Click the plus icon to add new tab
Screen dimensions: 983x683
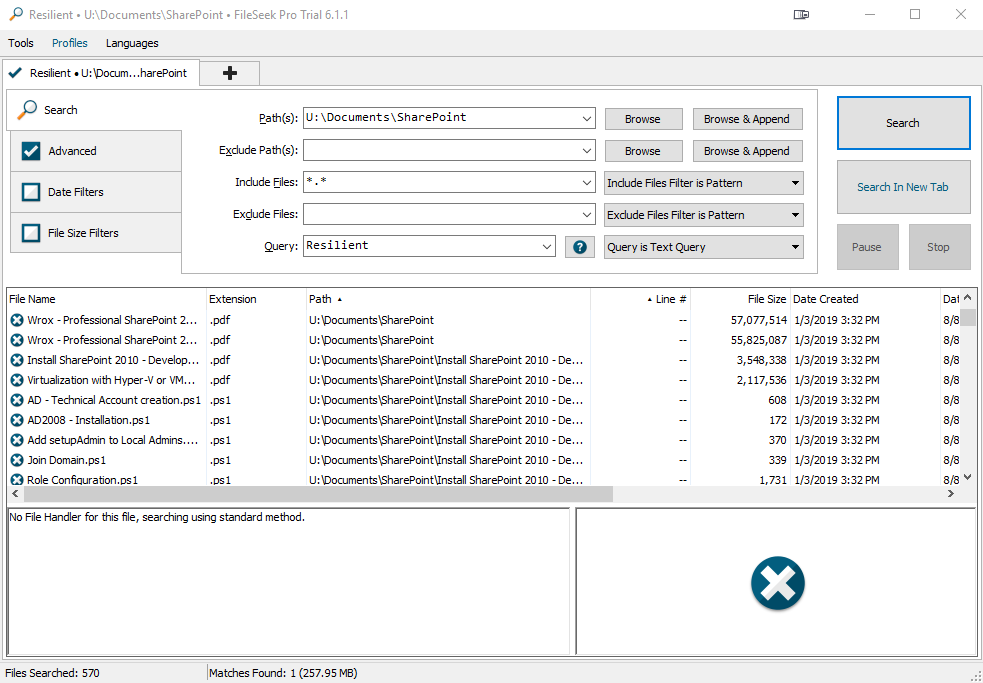(230, 73)
